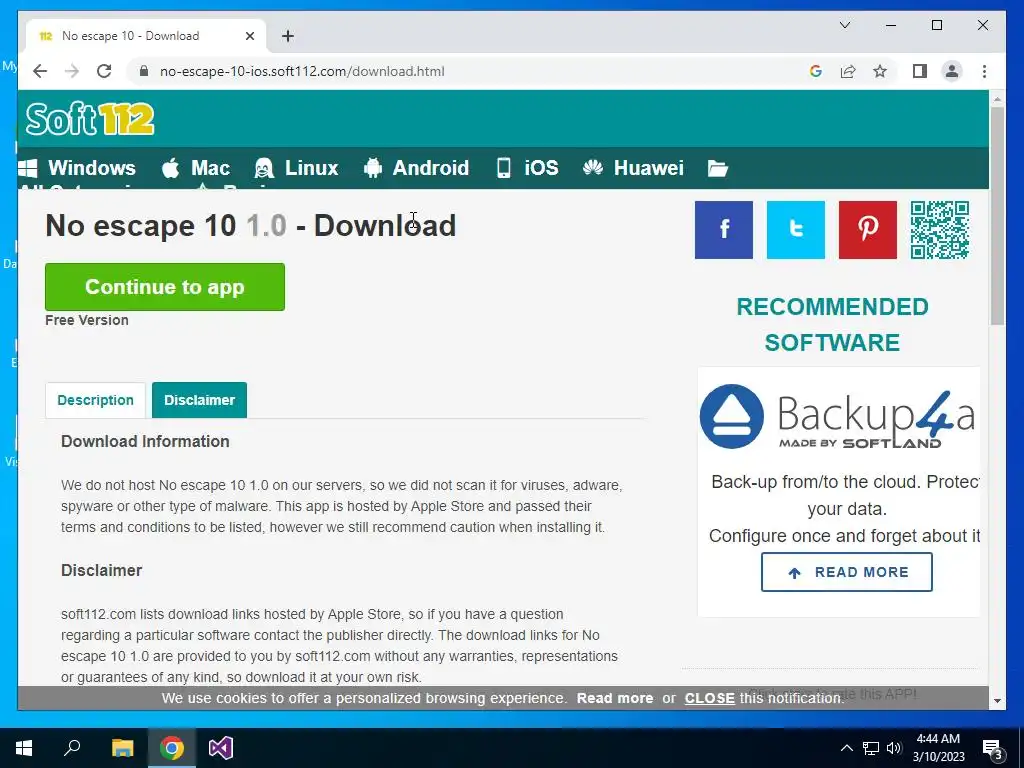The image size is (1024, 768).
Task: Expand the tab search chevron
Action: point(844,25)
